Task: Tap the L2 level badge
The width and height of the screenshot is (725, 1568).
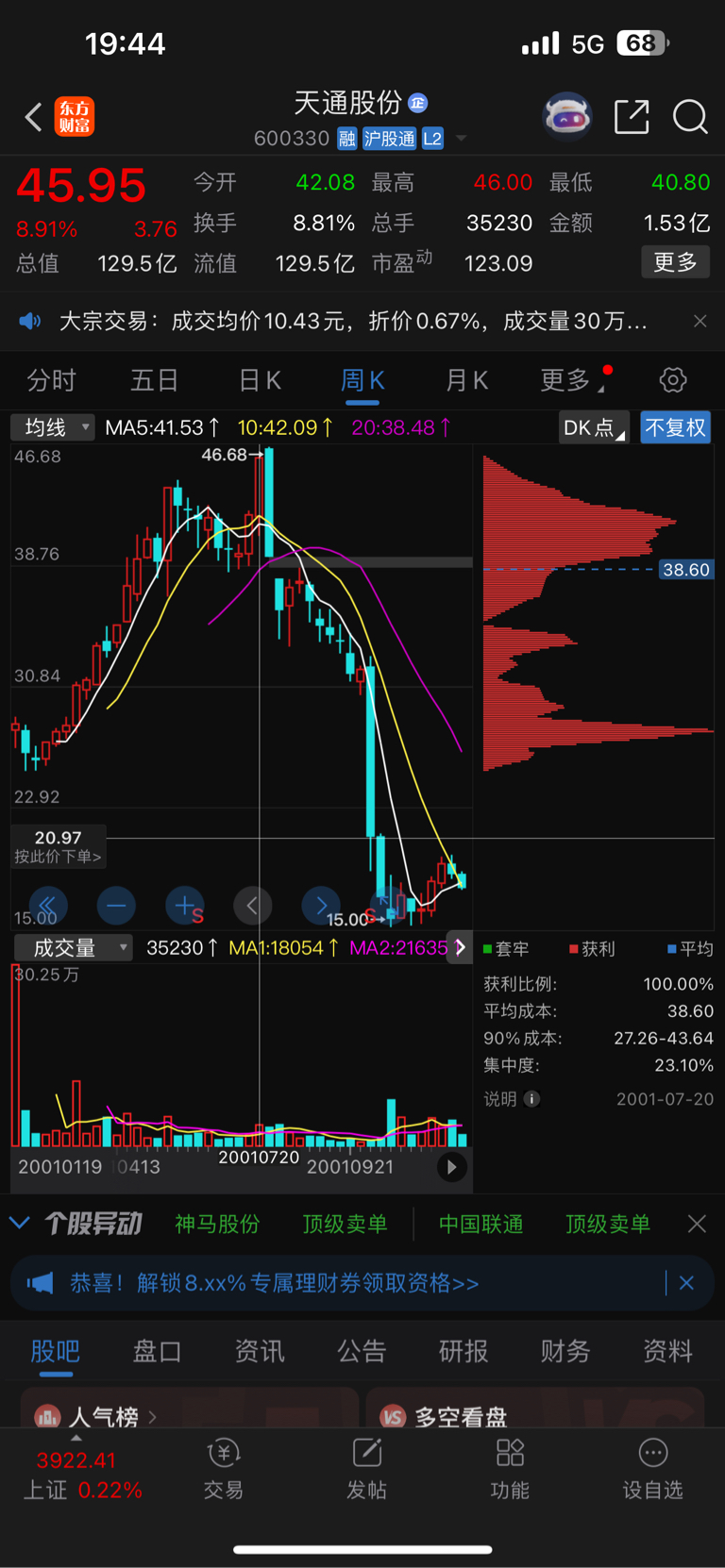Action: [432, 139]
